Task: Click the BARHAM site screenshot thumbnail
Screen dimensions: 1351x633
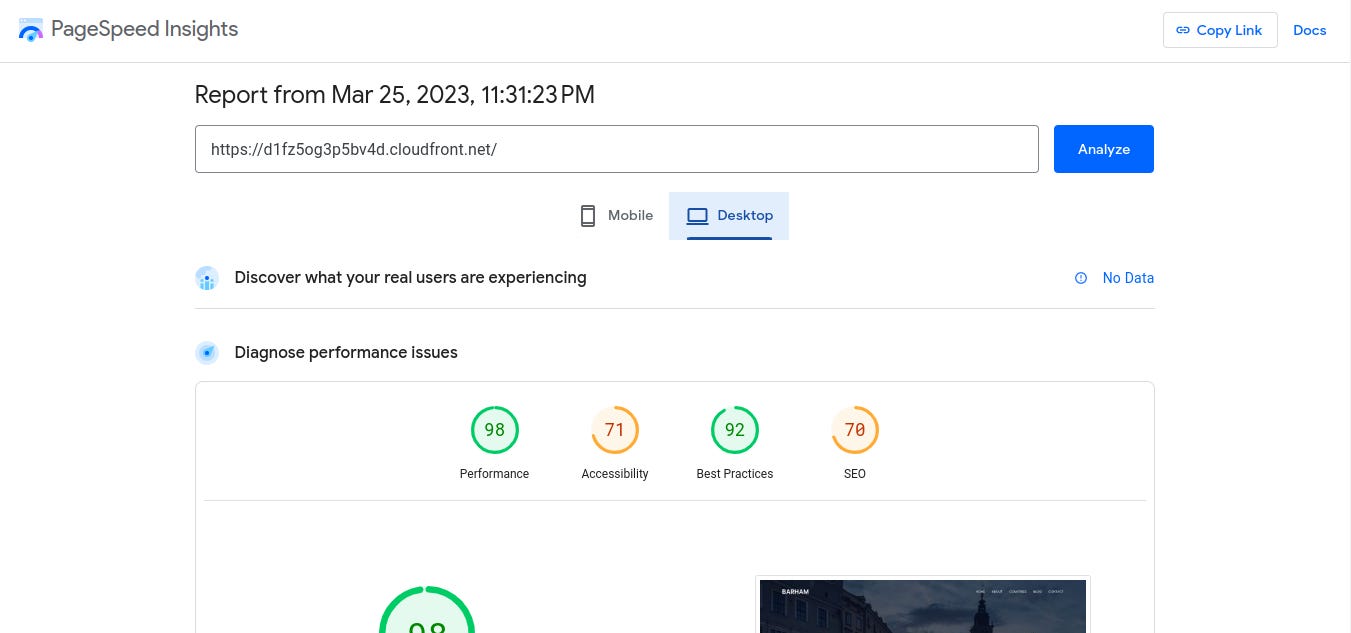Action: (923, 606)
